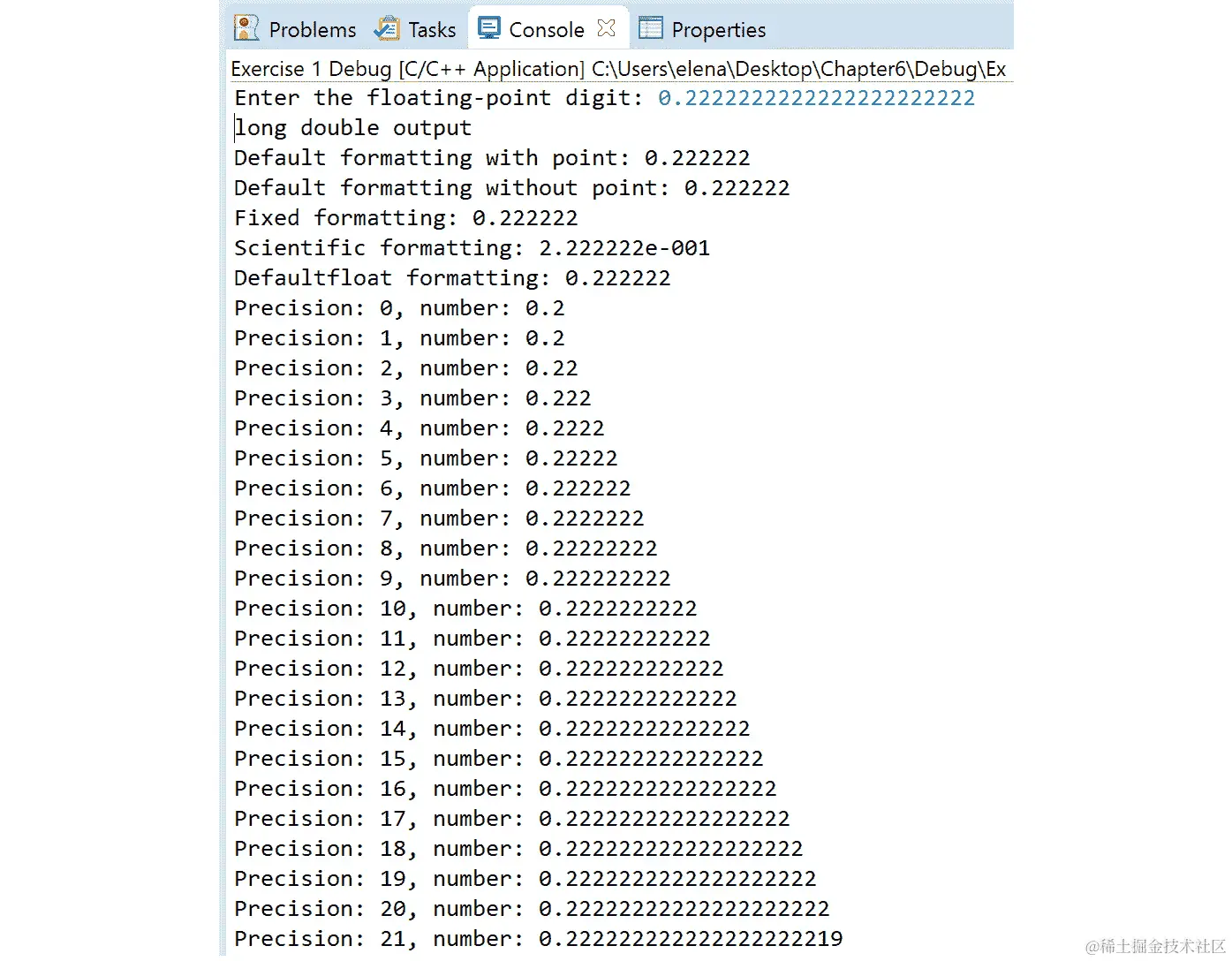This screenshot has height=961, width=1232.
Task: Click the 'Precision: 2' output line
Action: pos(406,368)
